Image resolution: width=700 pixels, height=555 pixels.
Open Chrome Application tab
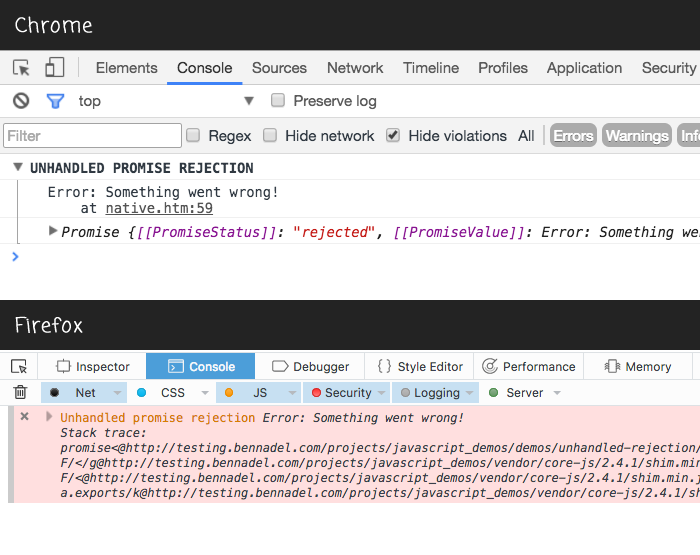coord(584,68)
